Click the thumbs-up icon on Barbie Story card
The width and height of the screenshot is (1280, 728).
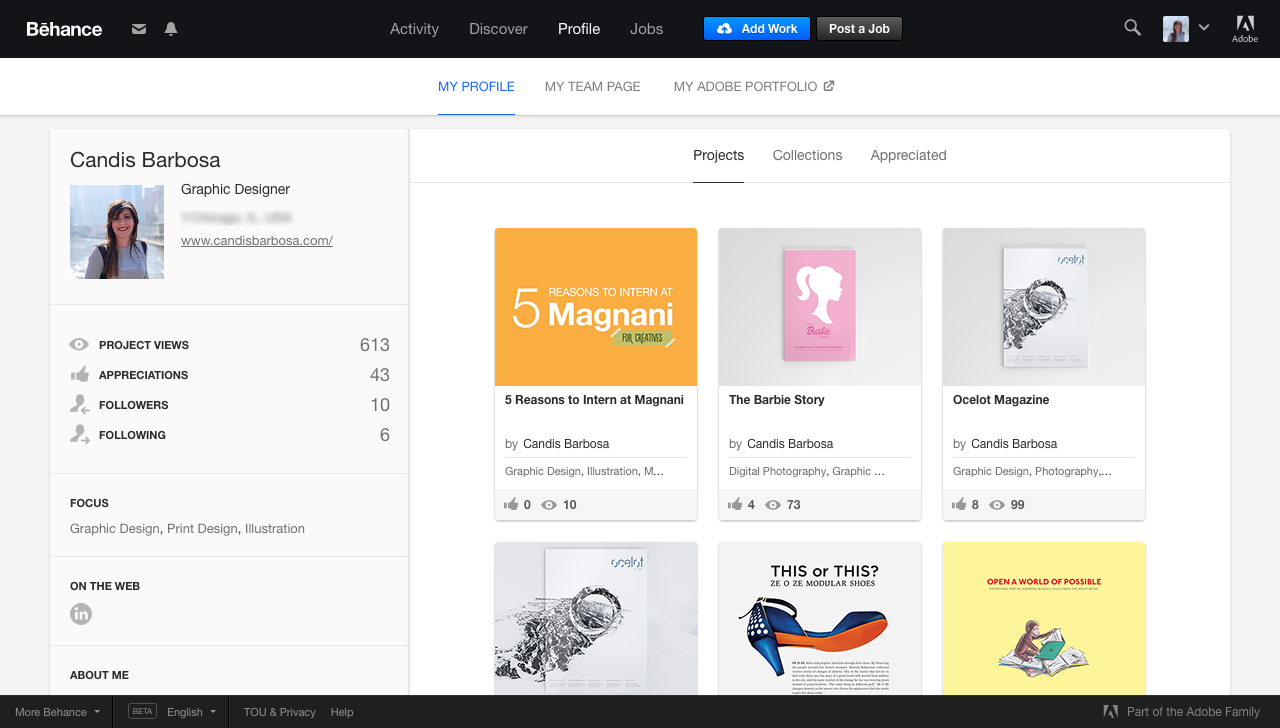pyautogui.click(x=735, y=504)
